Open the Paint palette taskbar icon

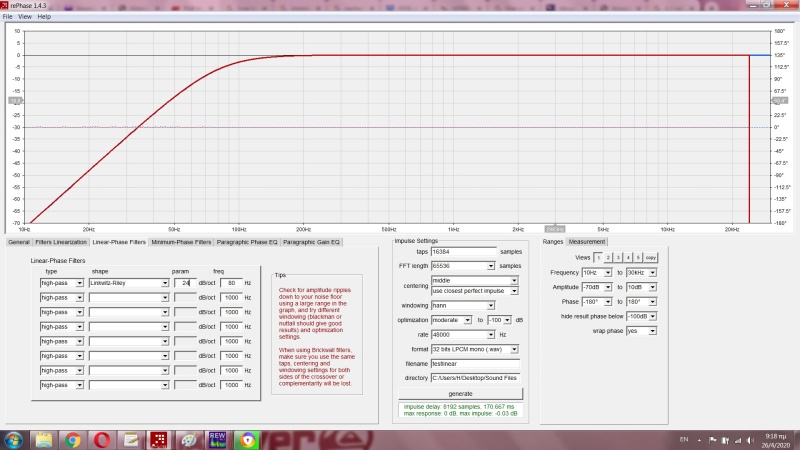(x=189, y=439)
